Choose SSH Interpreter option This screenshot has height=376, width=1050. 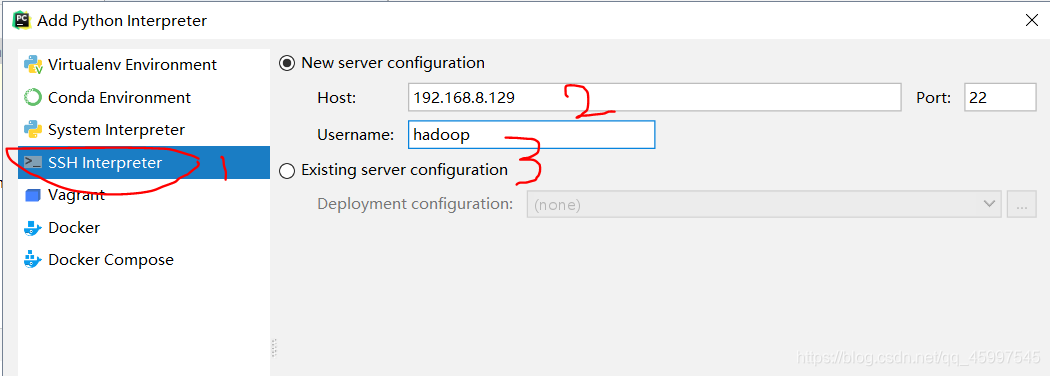143,162
